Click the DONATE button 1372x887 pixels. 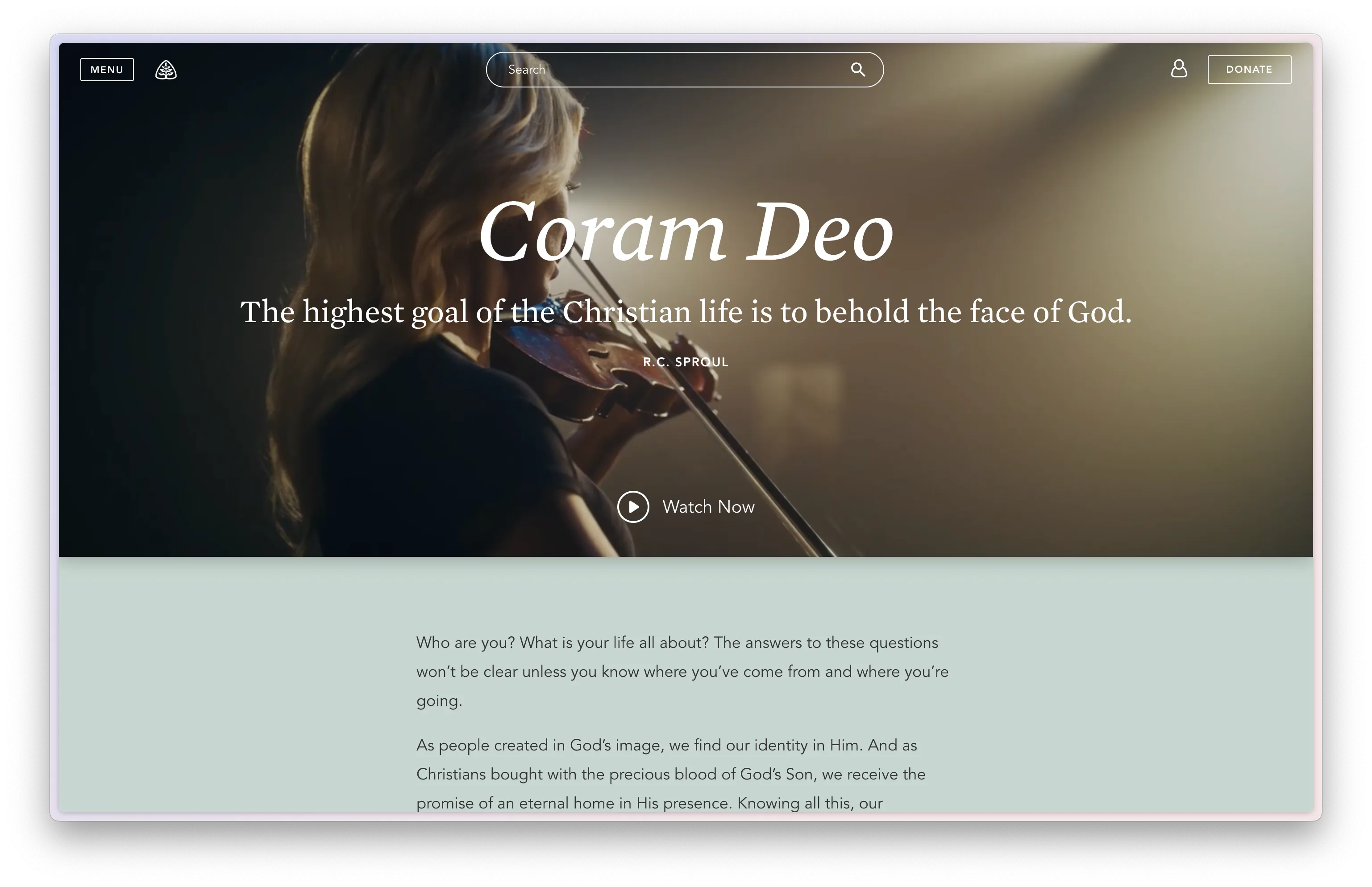(x=1249, y=69)
